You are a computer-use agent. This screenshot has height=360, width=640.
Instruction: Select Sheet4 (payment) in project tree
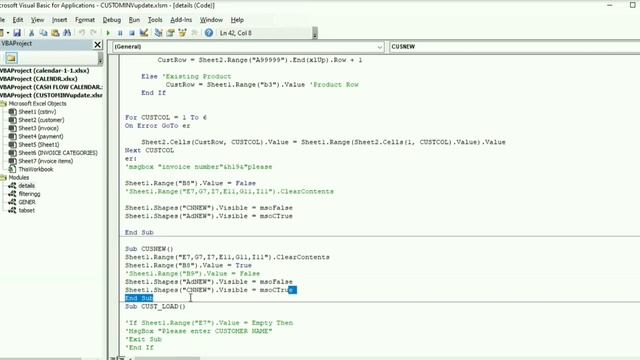point(40,136)
